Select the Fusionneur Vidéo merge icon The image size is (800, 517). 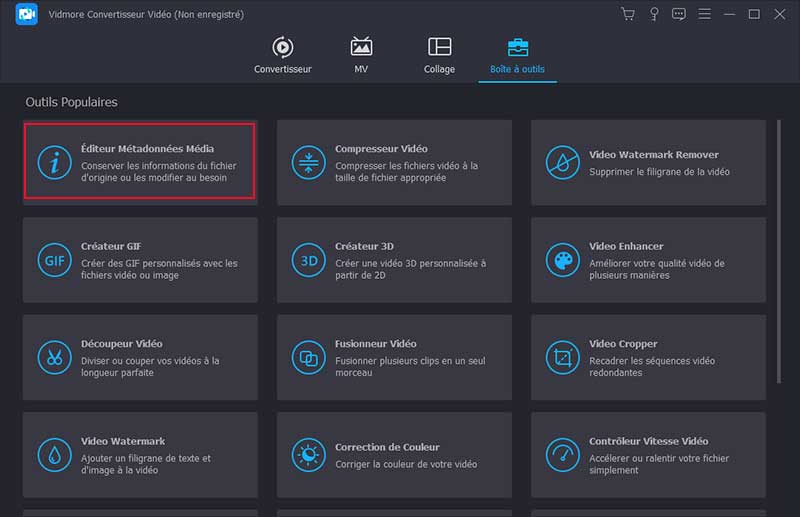(x=308, y=358)
